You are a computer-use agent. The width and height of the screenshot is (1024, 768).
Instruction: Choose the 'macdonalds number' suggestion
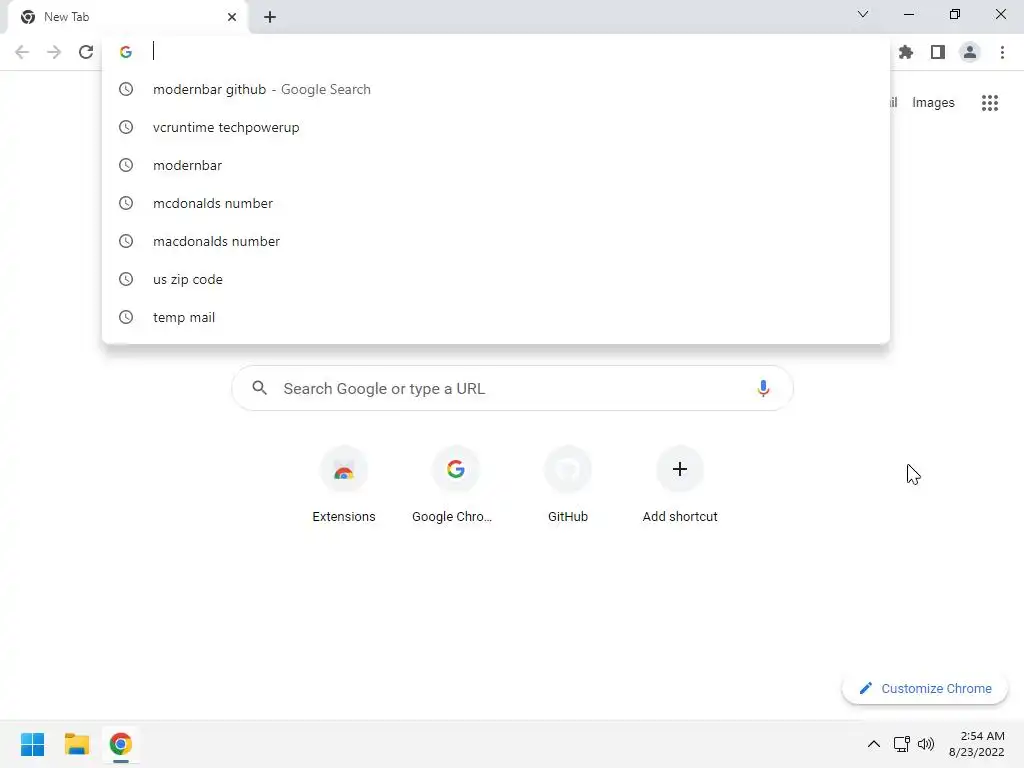496,241
